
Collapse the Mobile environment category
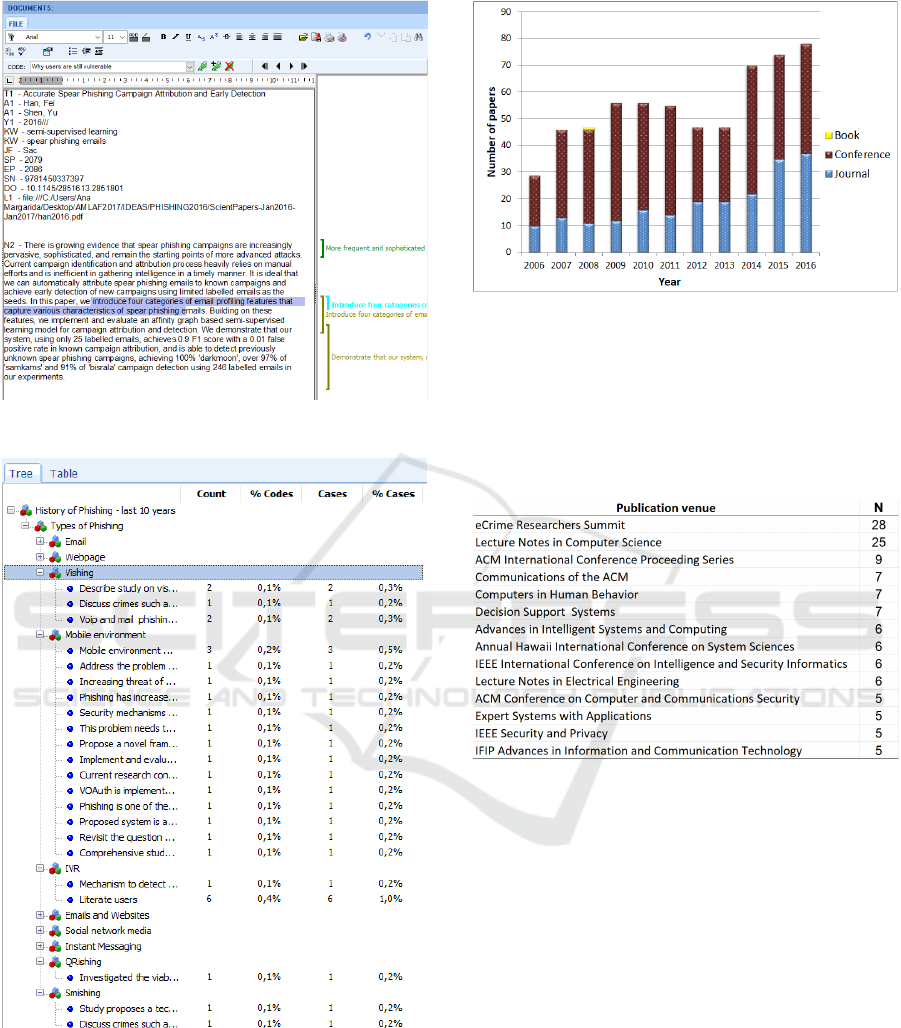click(41, 635)
